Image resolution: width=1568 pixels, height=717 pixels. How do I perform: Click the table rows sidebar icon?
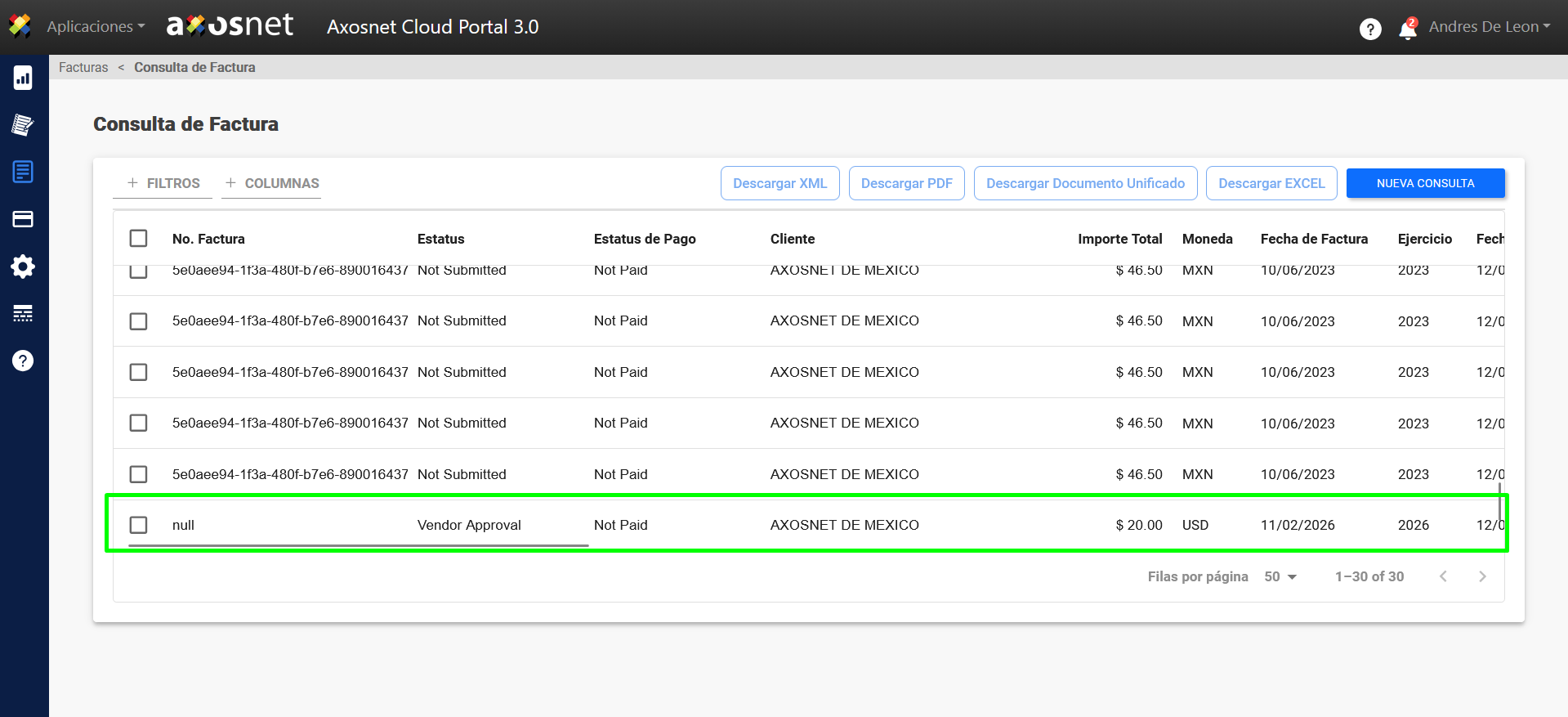(23, 313)
